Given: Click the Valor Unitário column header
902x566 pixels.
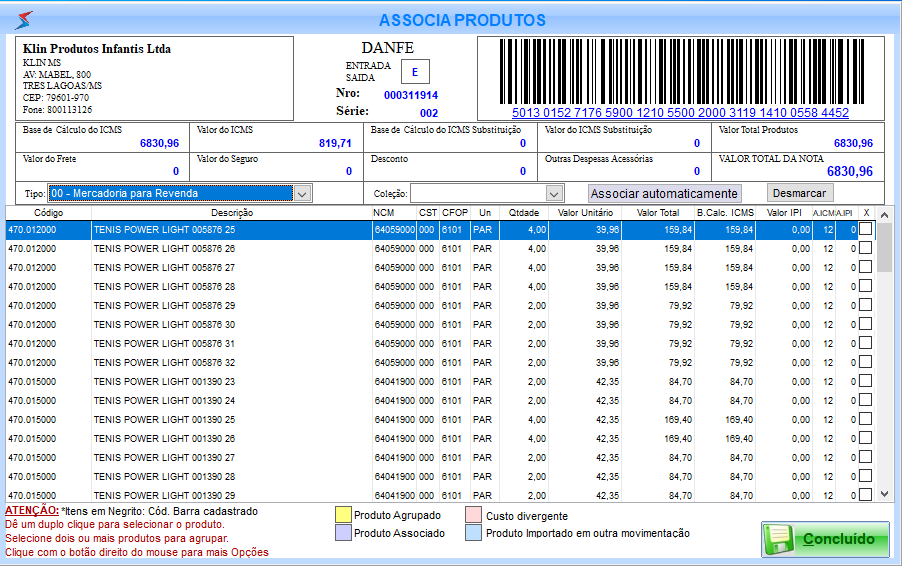Looking at the screenshot, I should pyautogui.click(x=585, y=213).
